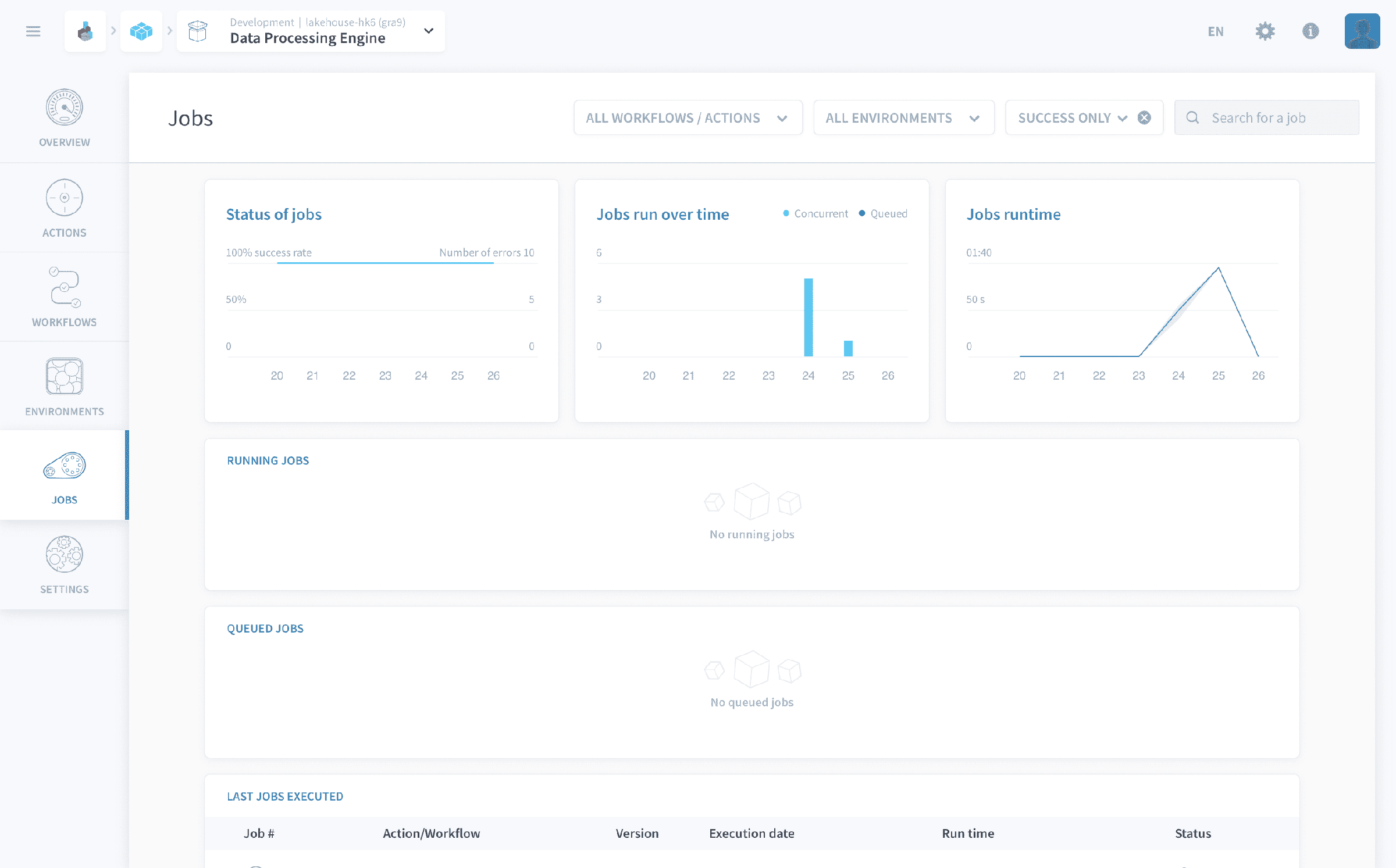
Task: Click the RUNNING JOBS heading
Action: pyautogui.click(x=268, y=460)
